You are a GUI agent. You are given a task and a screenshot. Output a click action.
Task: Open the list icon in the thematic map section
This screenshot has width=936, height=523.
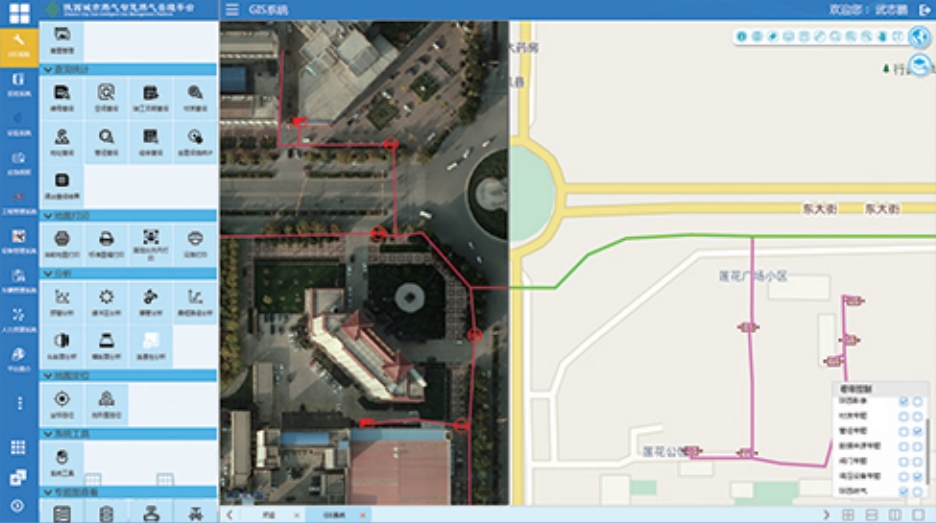[x=62, y=513]
